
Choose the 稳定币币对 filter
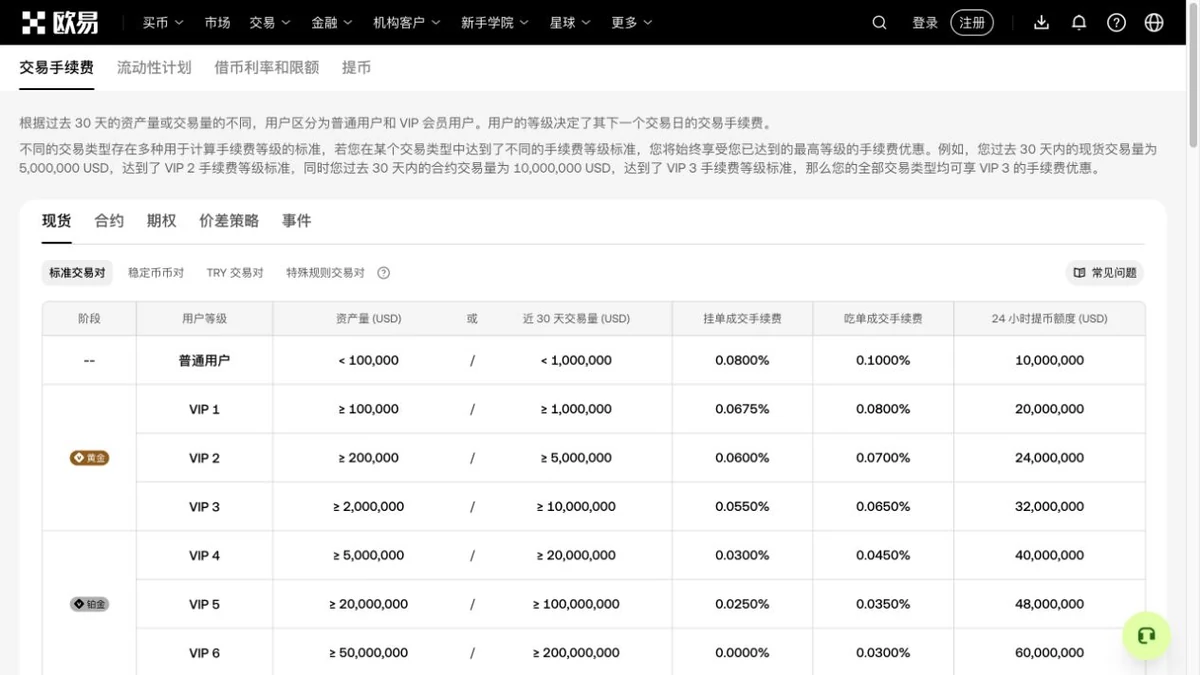(156, 273)
